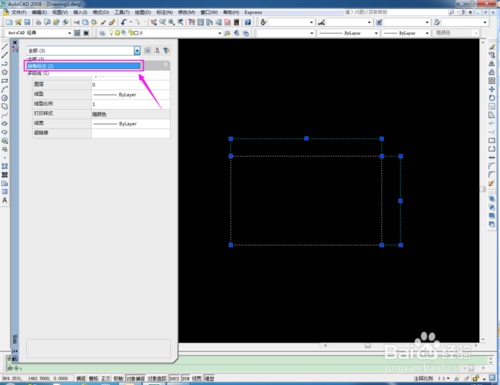The height and width of the screenshot is (385, 500).
Task: Choose 多段线 (1) in the object list
Action: pyautogui.click(x=39, y=73)
